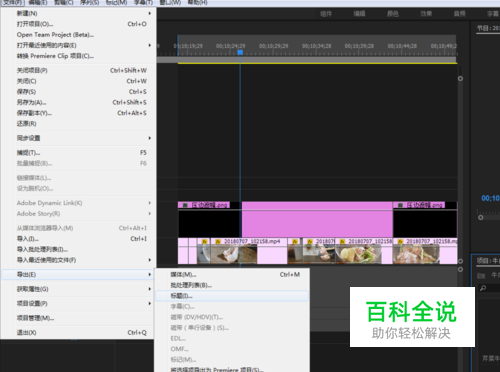
Task: Click ruler timecode 00;10;44;28
Action: pyautogui.click(x=402, y=46)
